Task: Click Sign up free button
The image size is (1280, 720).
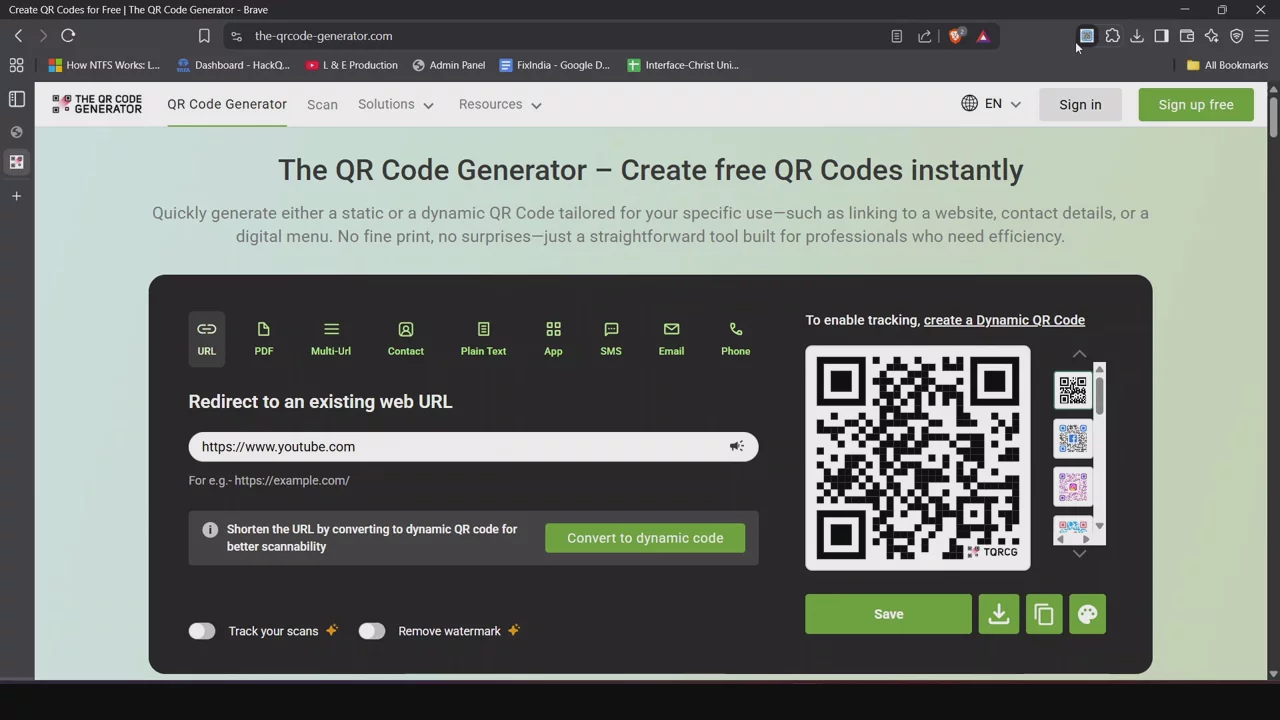Action: [1196, 104]
